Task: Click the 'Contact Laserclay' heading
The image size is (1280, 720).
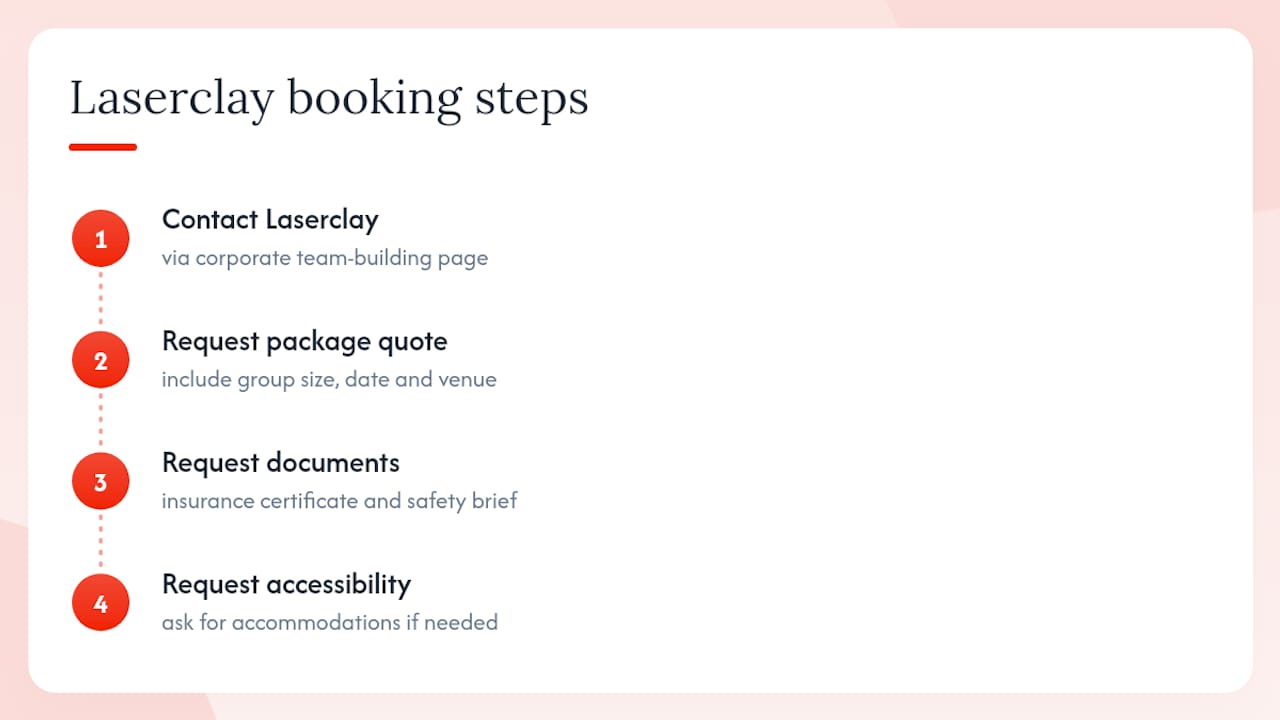Action: point(270,220)
